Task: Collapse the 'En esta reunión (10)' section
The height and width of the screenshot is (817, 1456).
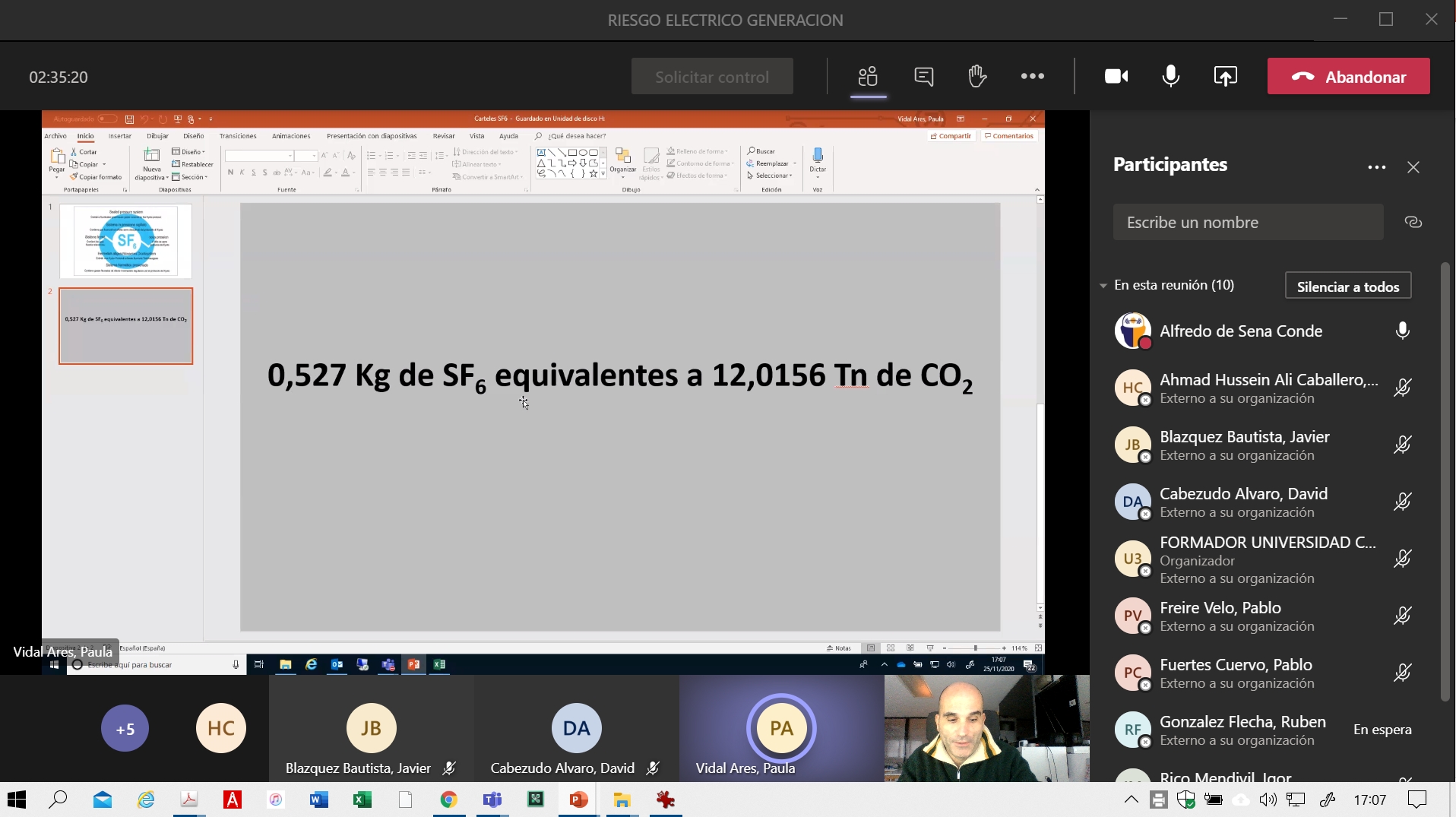Action: click(x=1103, y=286)
